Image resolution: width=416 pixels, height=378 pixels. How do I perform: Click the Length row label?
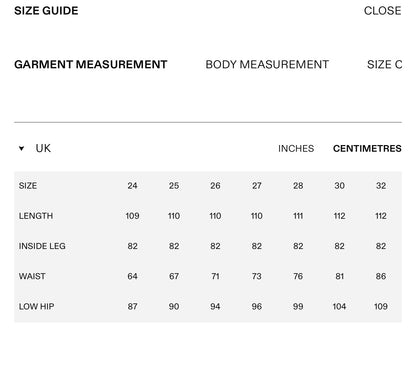point(36,216)
